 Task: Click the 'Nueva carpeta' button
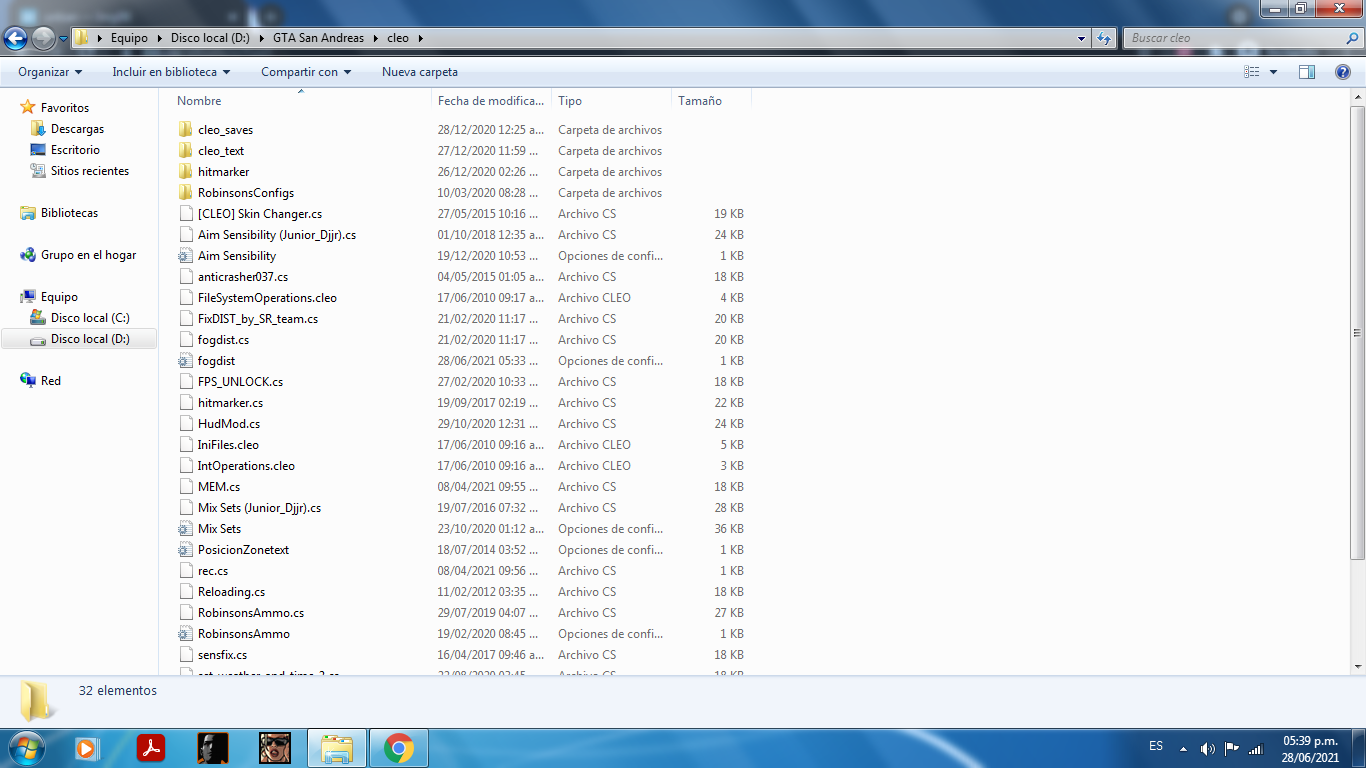coord(420,72)
